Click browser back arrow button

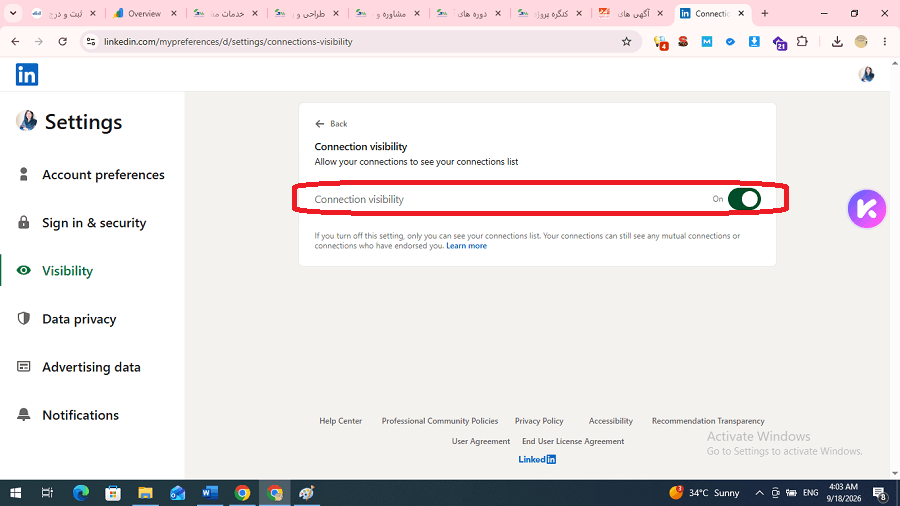(x=15, y=41)
